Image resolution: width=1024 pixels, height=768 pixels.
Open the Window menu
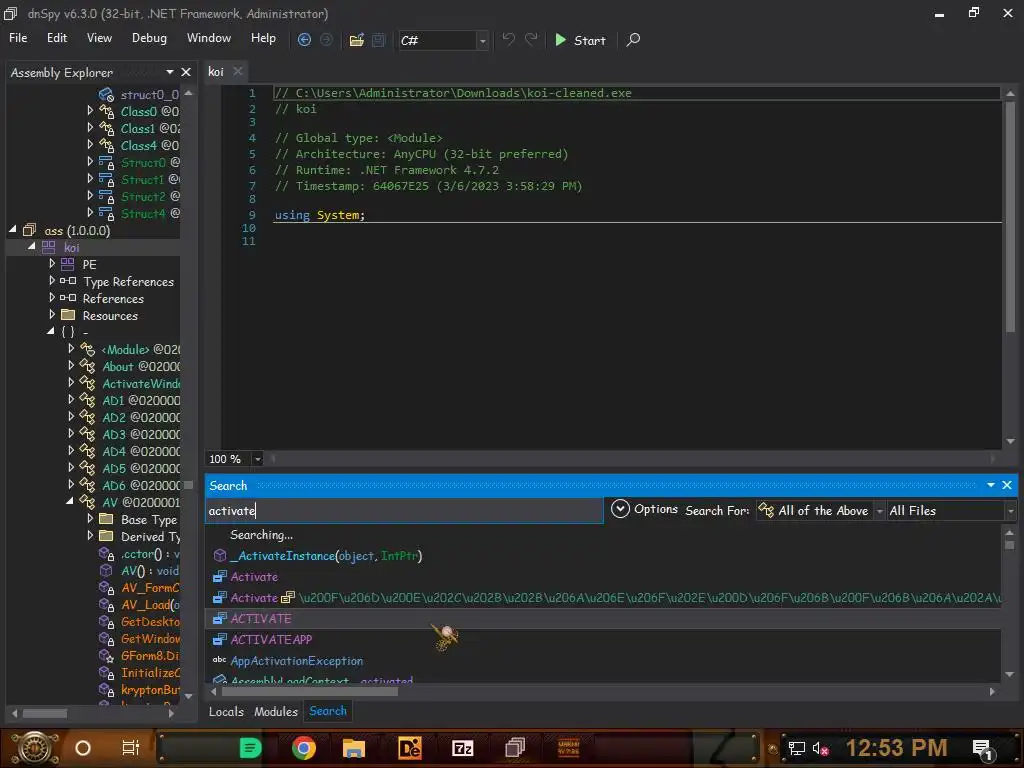click(209, 38)
